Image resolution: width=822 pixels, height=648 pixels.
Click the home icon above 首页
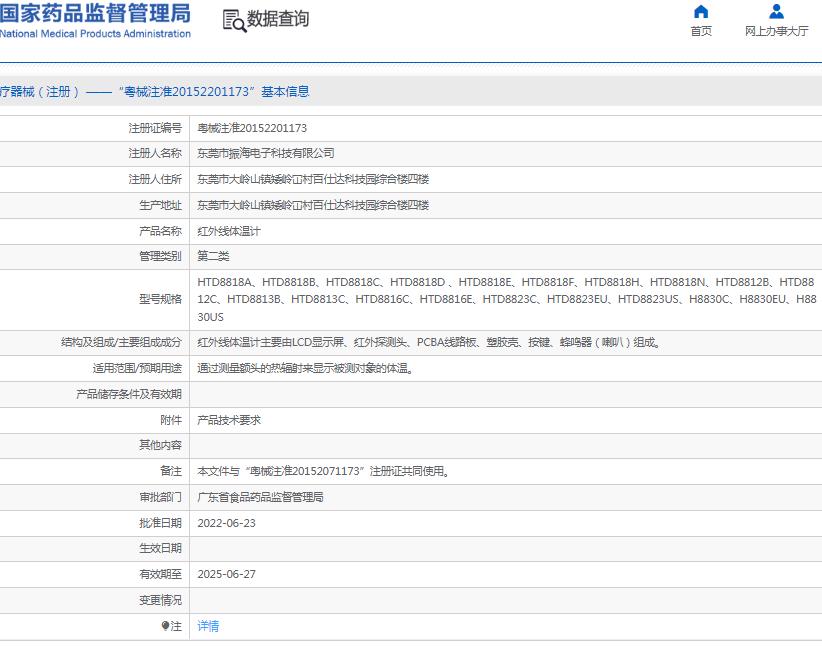pos(701,12)
